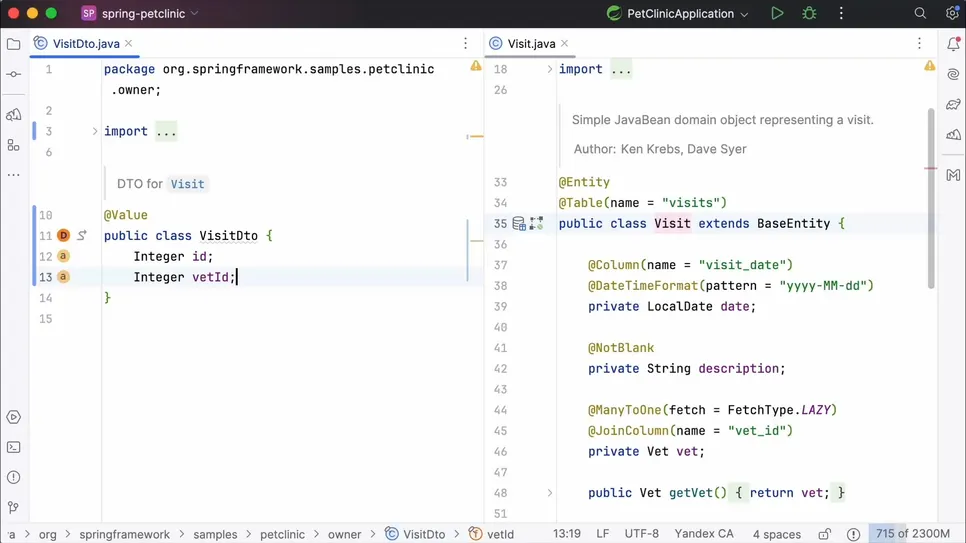966x543 pixels.
Task: Open Search Everywhere magnifier icon
Action: (920, 14)
